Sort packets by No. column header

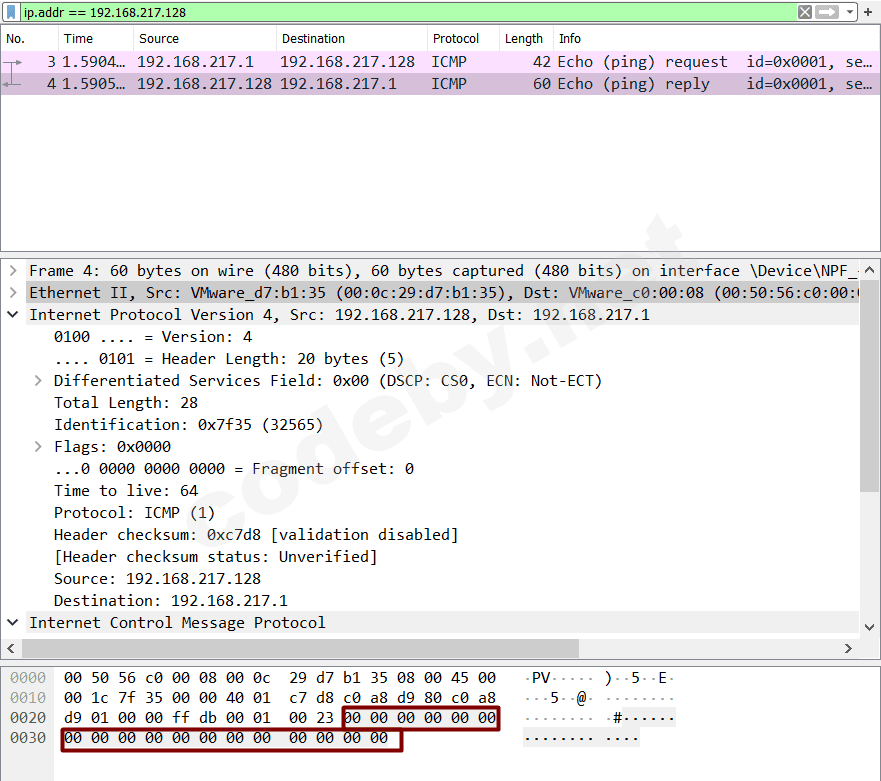tap(30, 39)
